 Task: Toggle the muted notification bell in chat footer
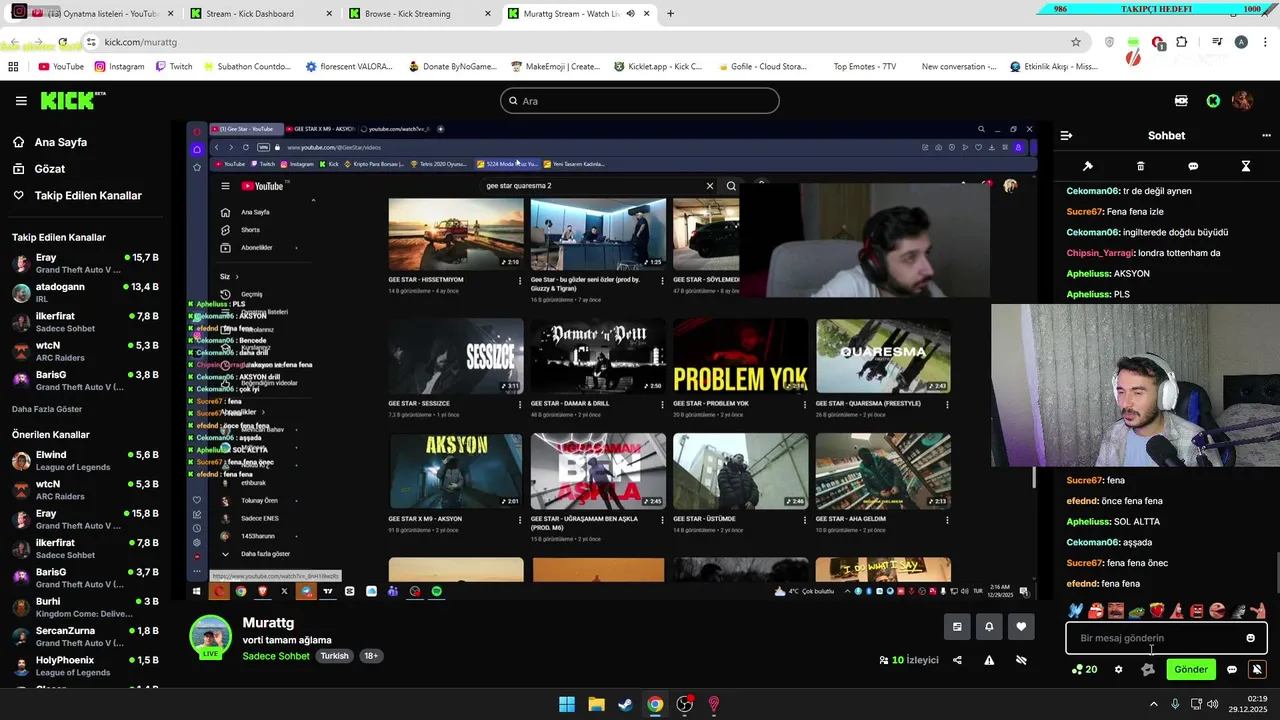click(x=1257, y=670)
